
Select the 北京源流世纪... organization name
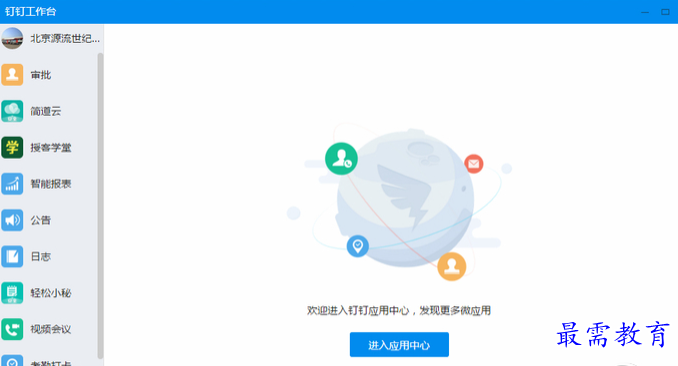[x=65, y=39]
